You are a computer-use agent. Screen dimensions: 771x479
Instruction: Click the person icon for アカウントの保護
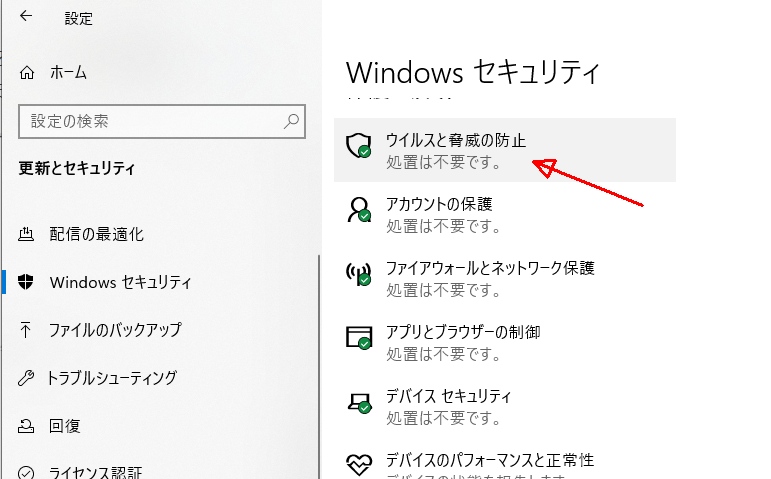[x=358, y=208]
